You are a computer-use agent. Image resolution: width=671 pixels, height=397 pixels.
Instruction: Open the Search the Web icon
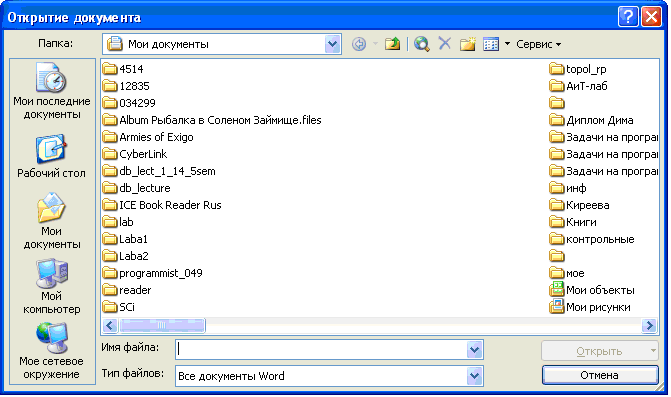(422, 44)
